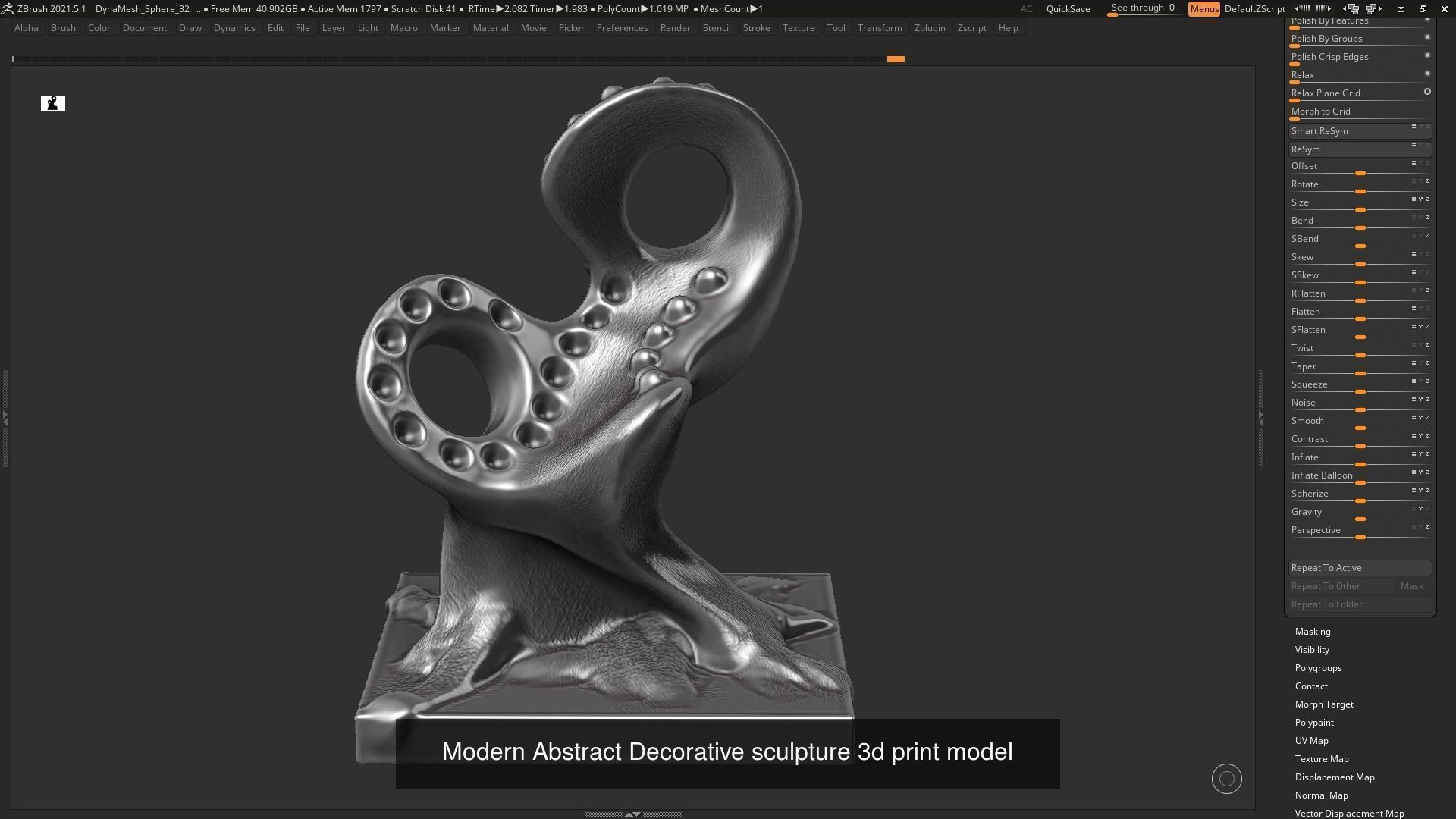The width and height of the screenshot is (1456, 819).
Task: Open the Render menu
Action: tap(675, 28)
